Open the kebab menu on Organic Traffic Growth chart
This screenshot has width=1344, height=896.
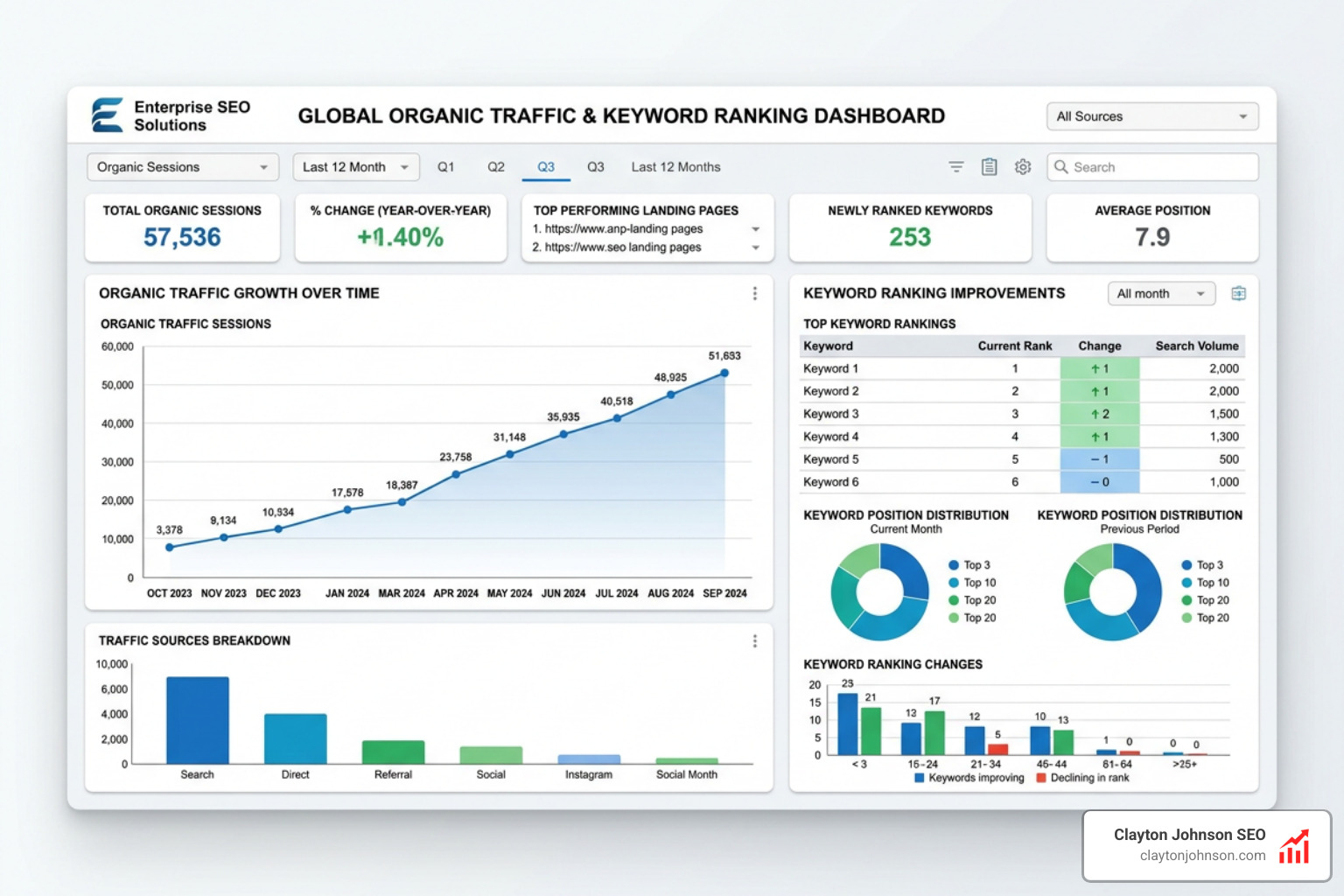pyautogui.click(x=754, y=293)
